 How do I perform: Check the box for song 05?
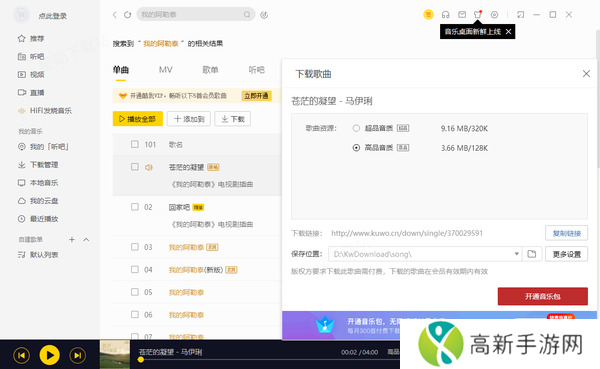click(135, 292)
